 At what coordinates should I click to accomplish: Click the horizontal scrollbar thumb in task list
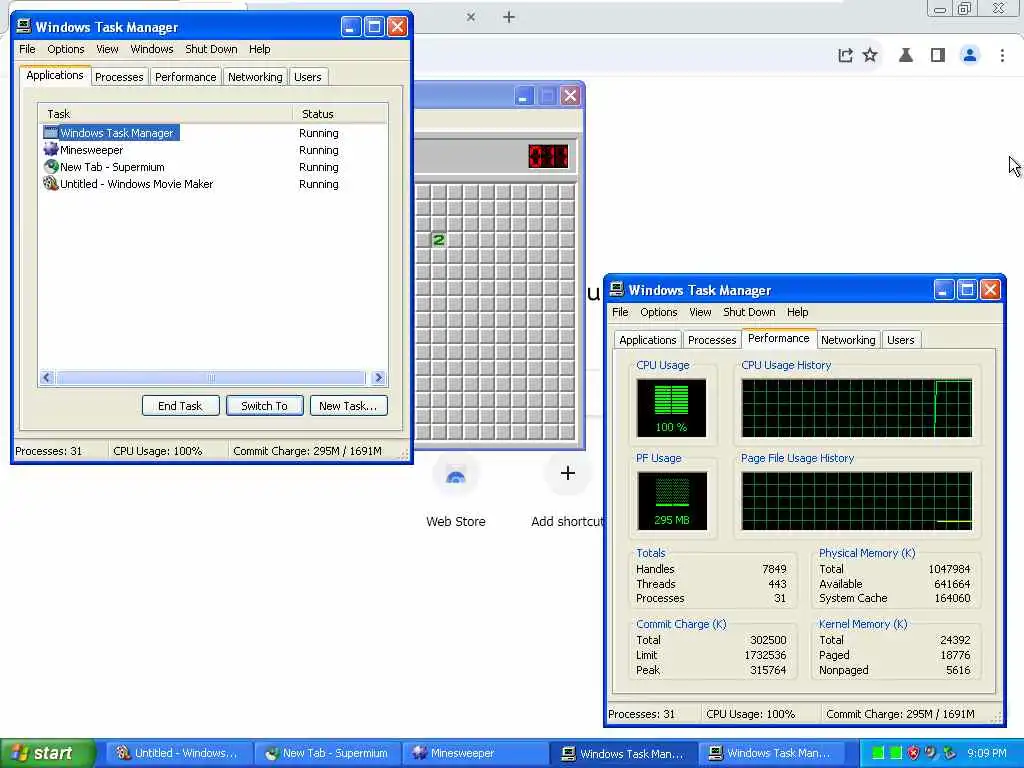coord(210,377)
